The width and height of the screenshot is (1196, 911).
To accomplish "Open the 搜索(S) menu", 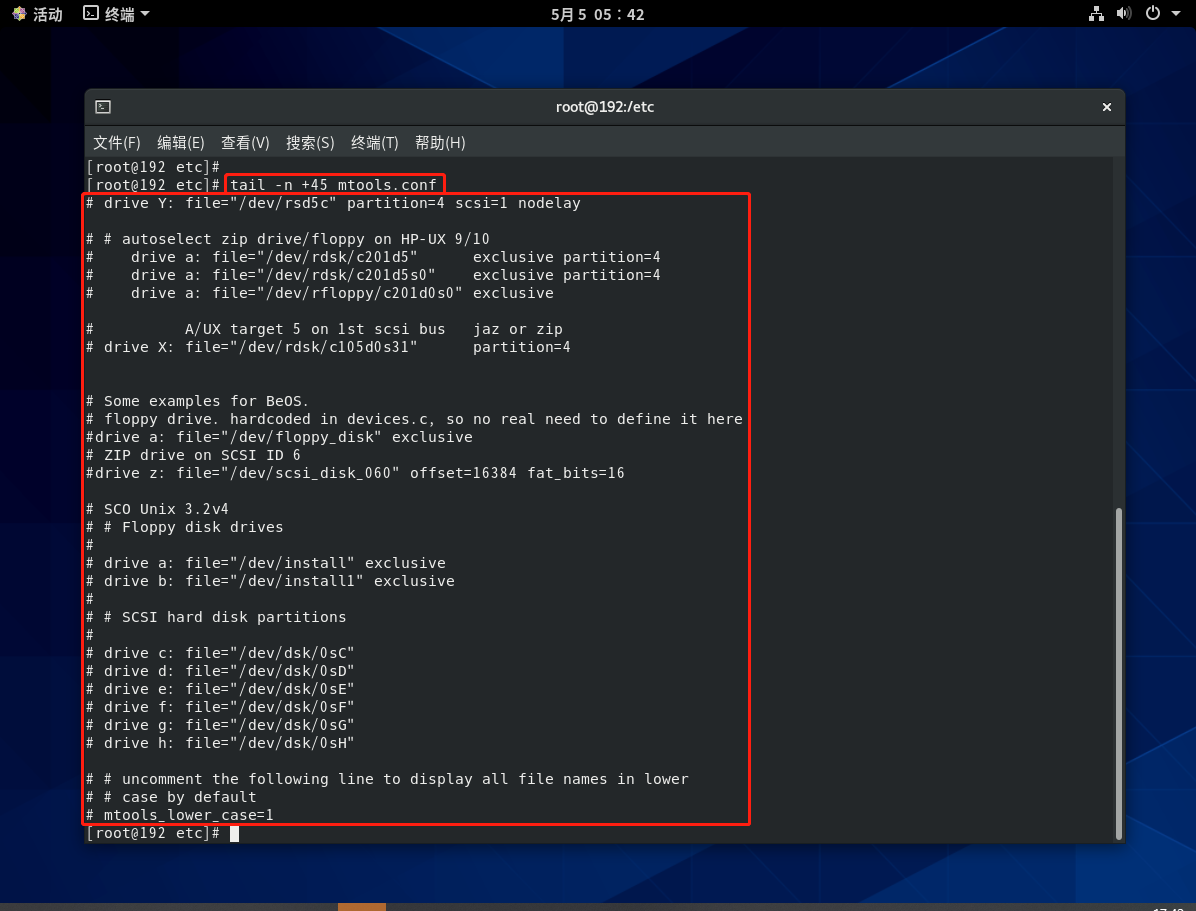I will (x=310, y=143).
